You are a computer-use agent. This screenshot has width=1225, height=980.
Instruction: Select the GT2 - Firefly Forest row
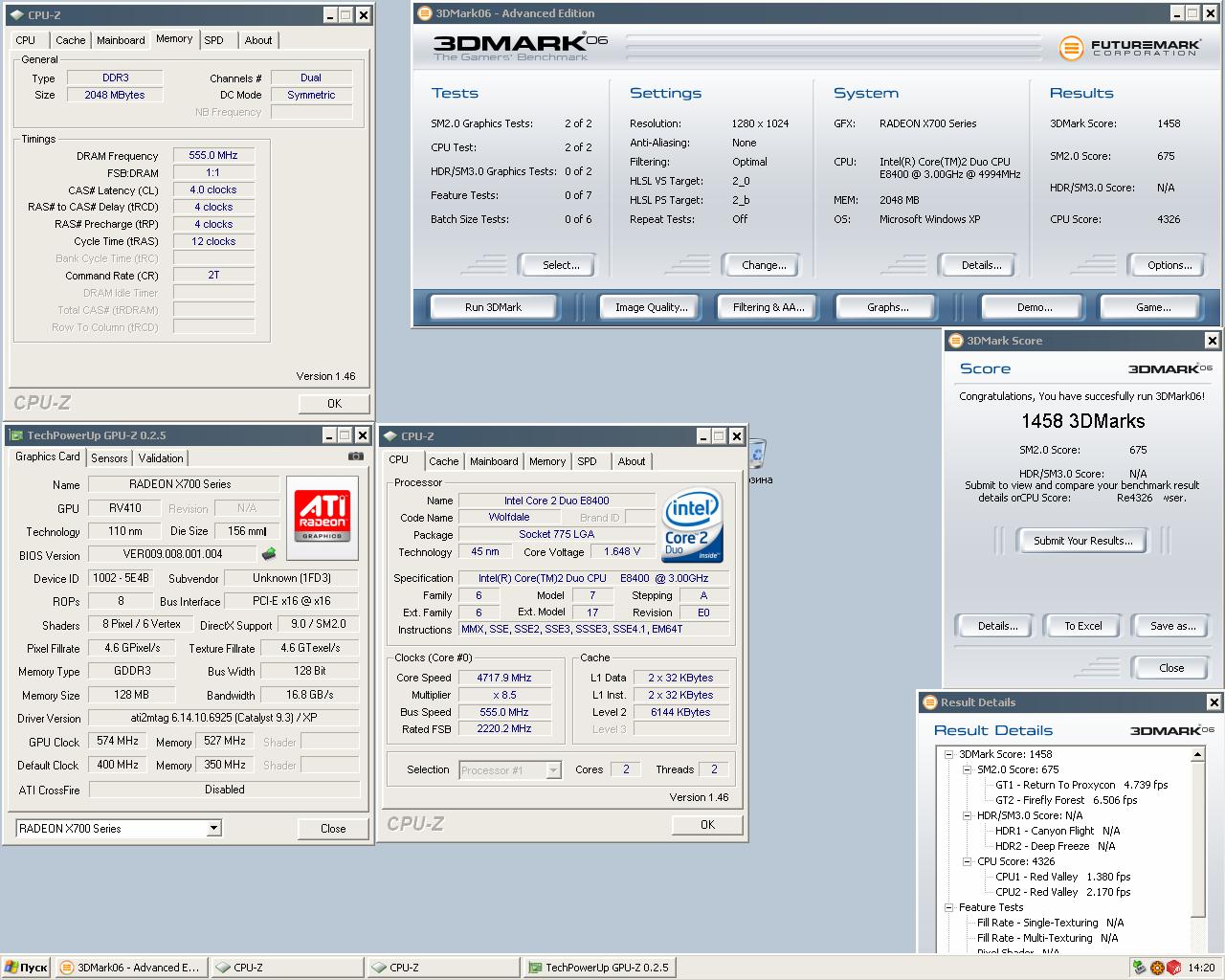coord(1066,800)
